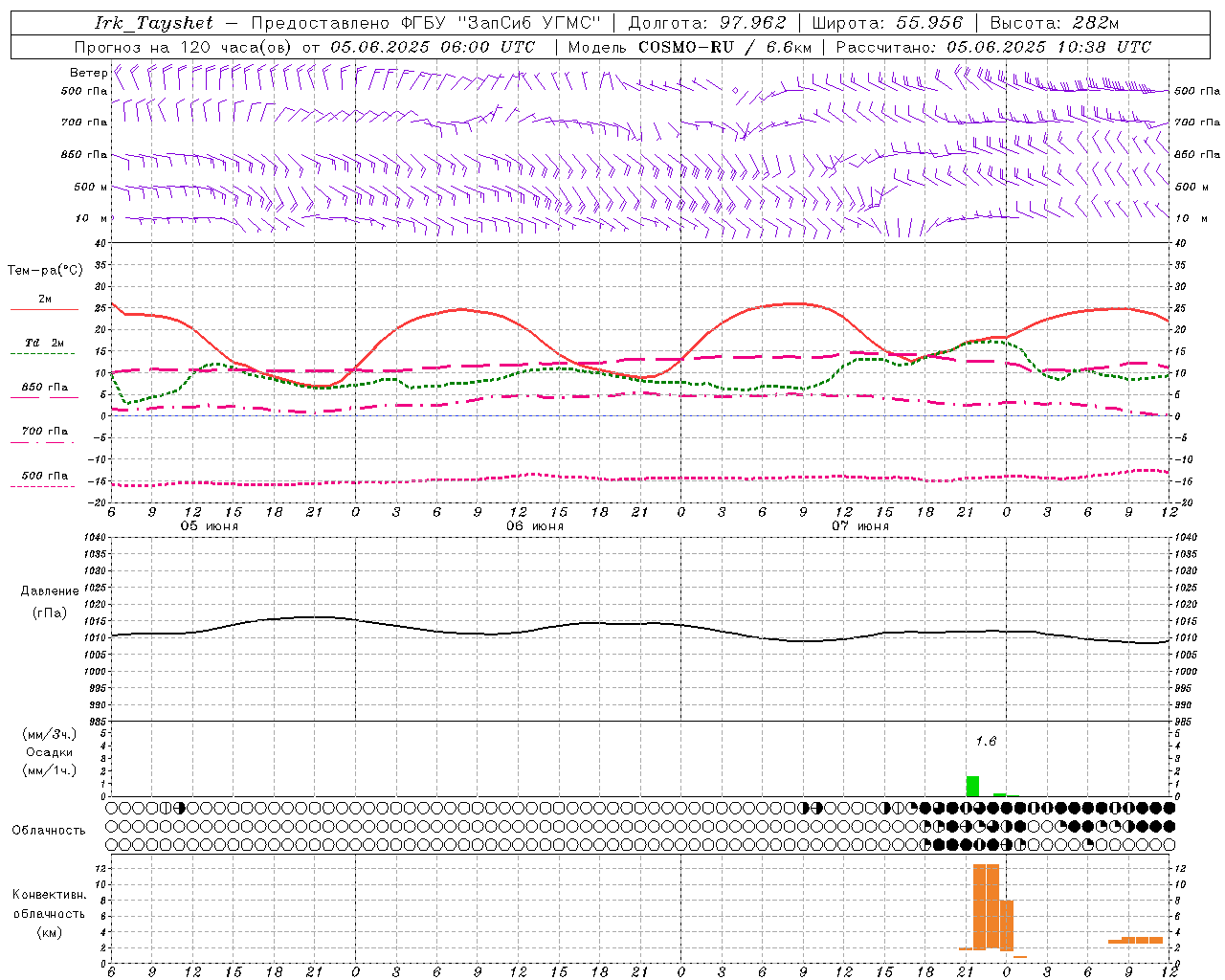Click the green 1.6 mm precipitation bar
The height and width of the screenshot is (980, 1225).
pyautogui.click(x=972, y=786)
